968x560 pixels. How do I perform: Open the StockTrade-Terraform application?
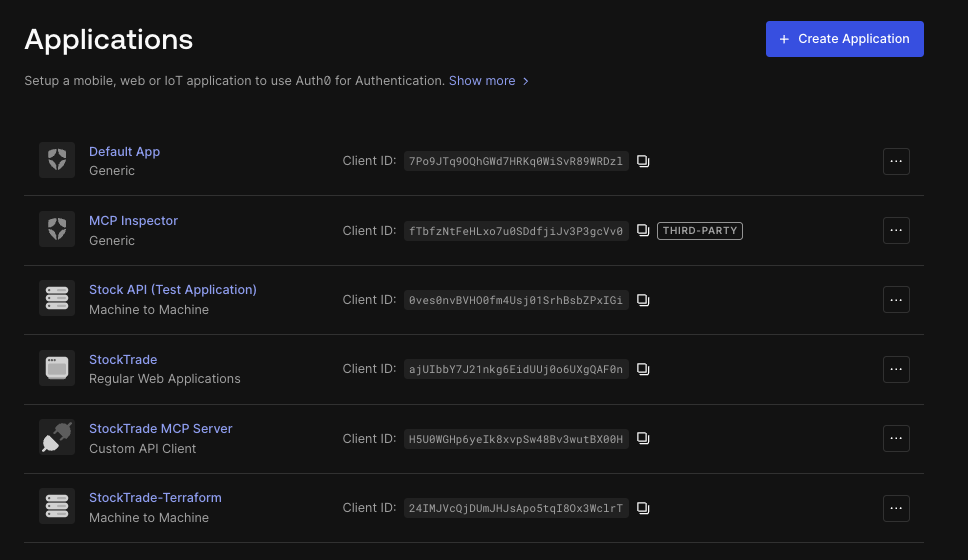(155, 498)
